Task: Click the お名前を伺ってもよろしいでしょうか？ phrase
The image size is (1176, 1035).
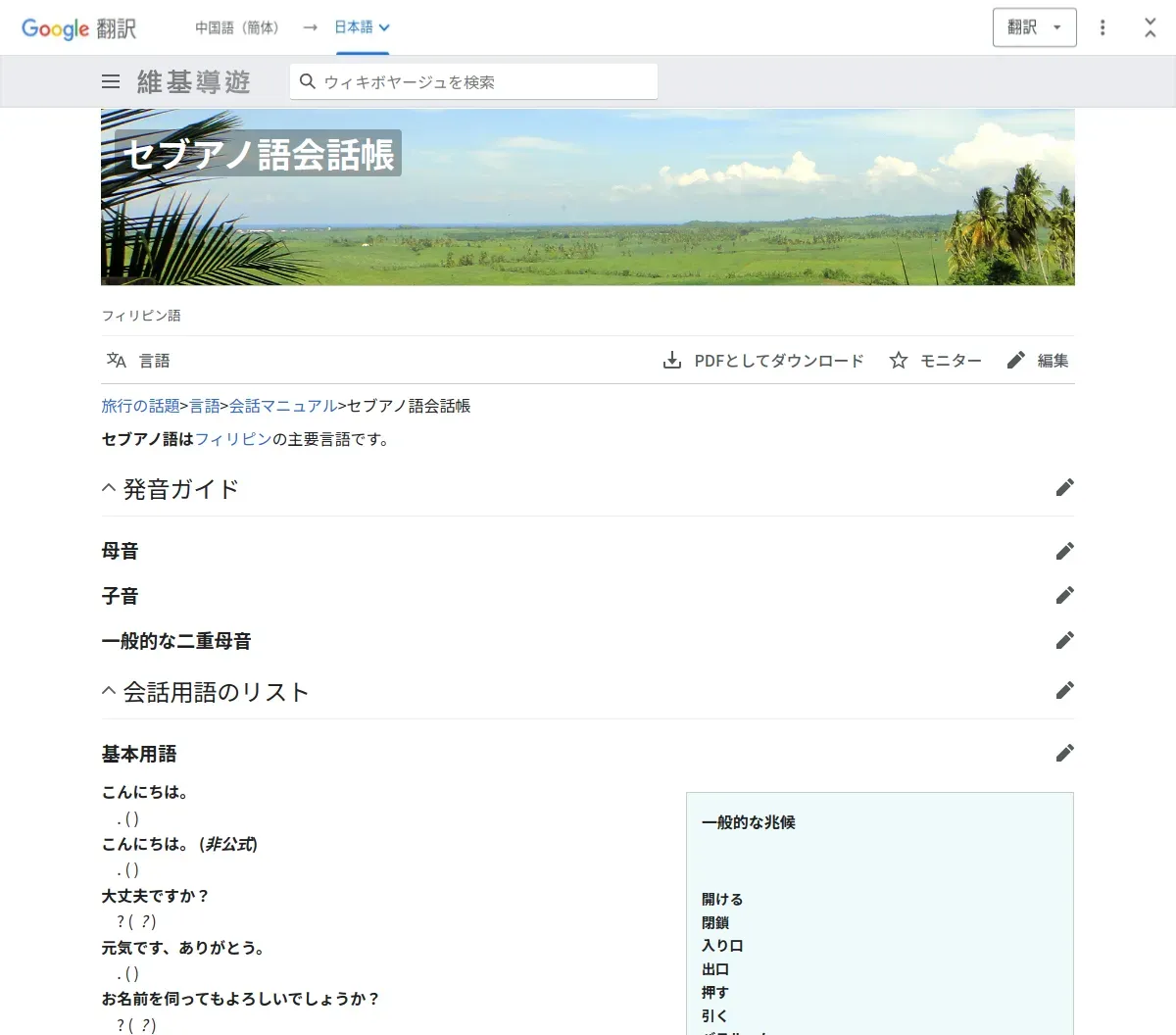Action: (241, 999)
